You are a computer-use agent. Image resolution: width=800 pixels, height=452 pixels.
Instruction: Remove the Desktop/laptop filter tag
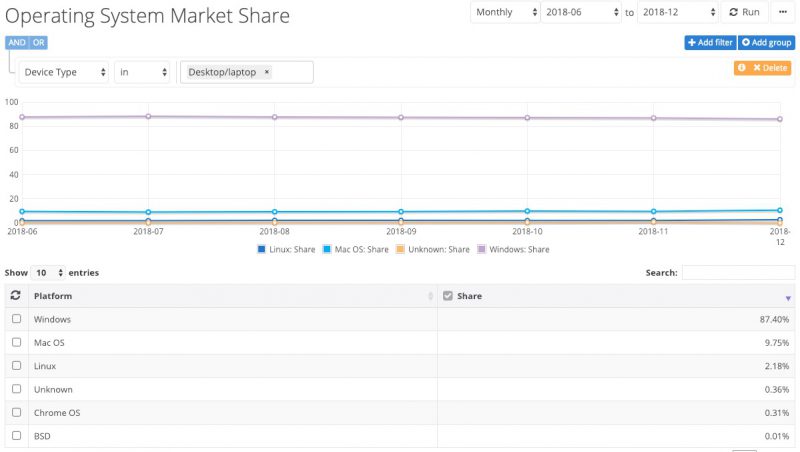[x=266, y=72]
